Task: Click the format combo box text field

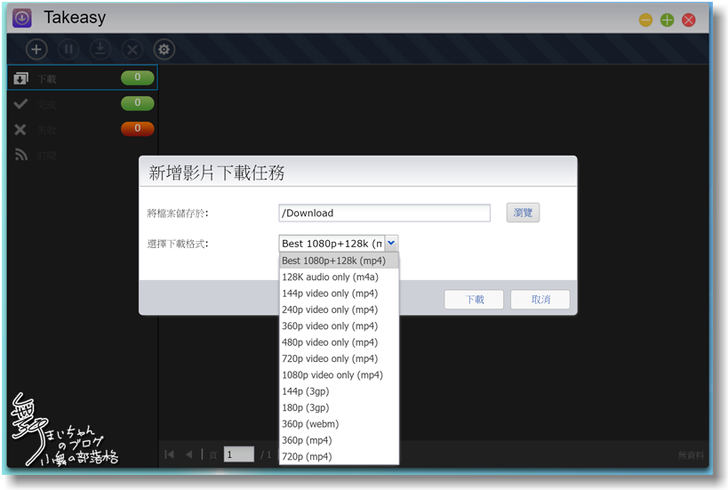Action: click(x=332, y=243)
